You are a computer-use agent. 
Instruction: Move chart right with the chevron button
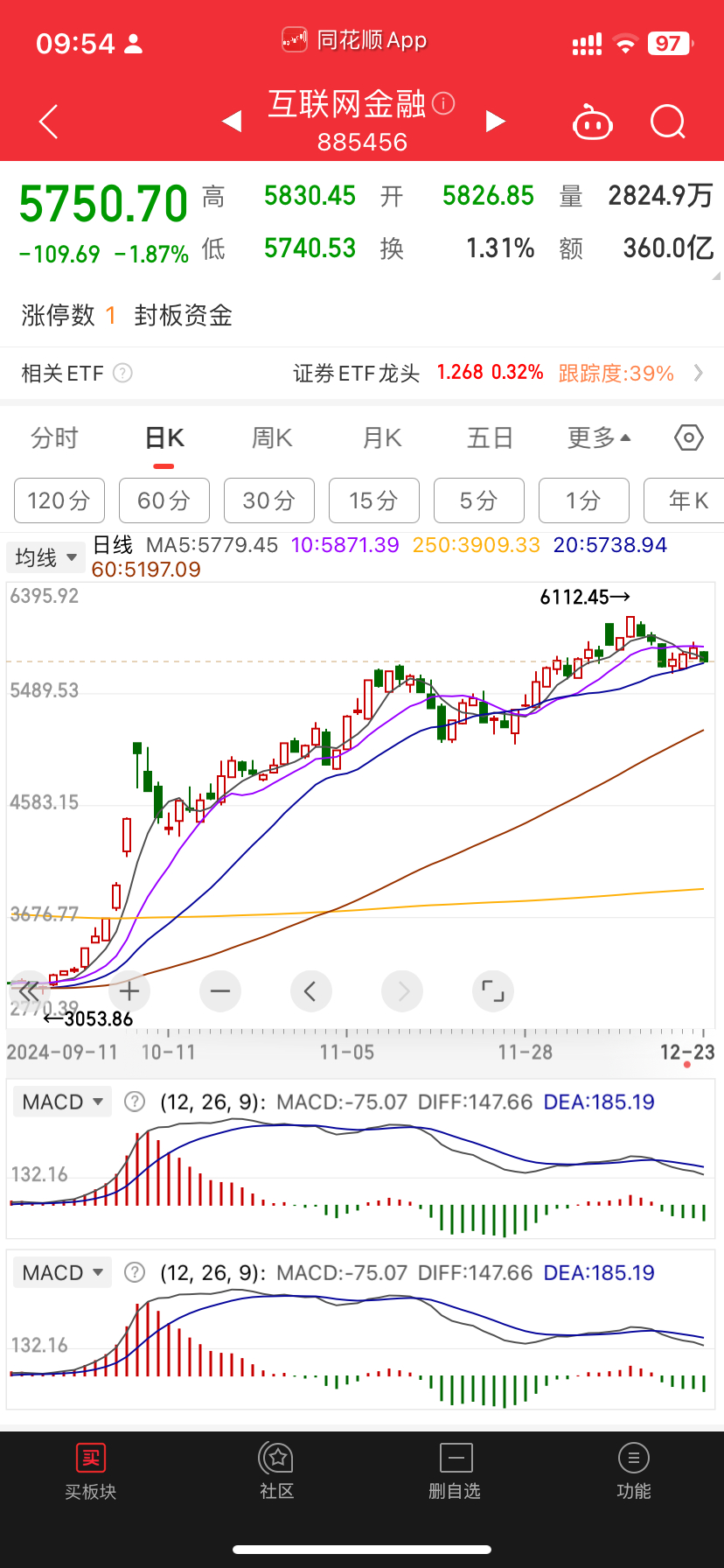click(x=402, y=991)
